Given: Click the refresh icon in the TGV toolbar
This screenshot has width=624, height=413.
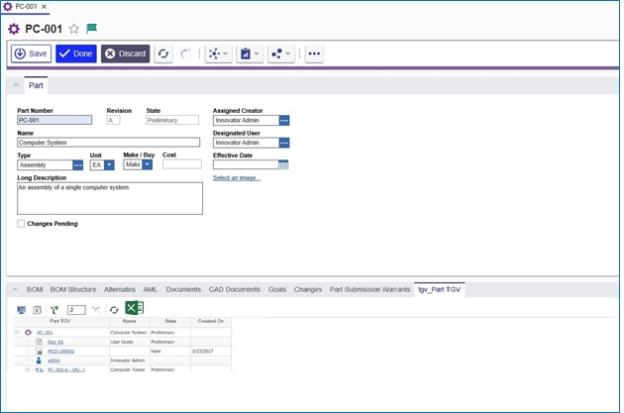Looking at the screenshot, I should [x=114, y=310].
